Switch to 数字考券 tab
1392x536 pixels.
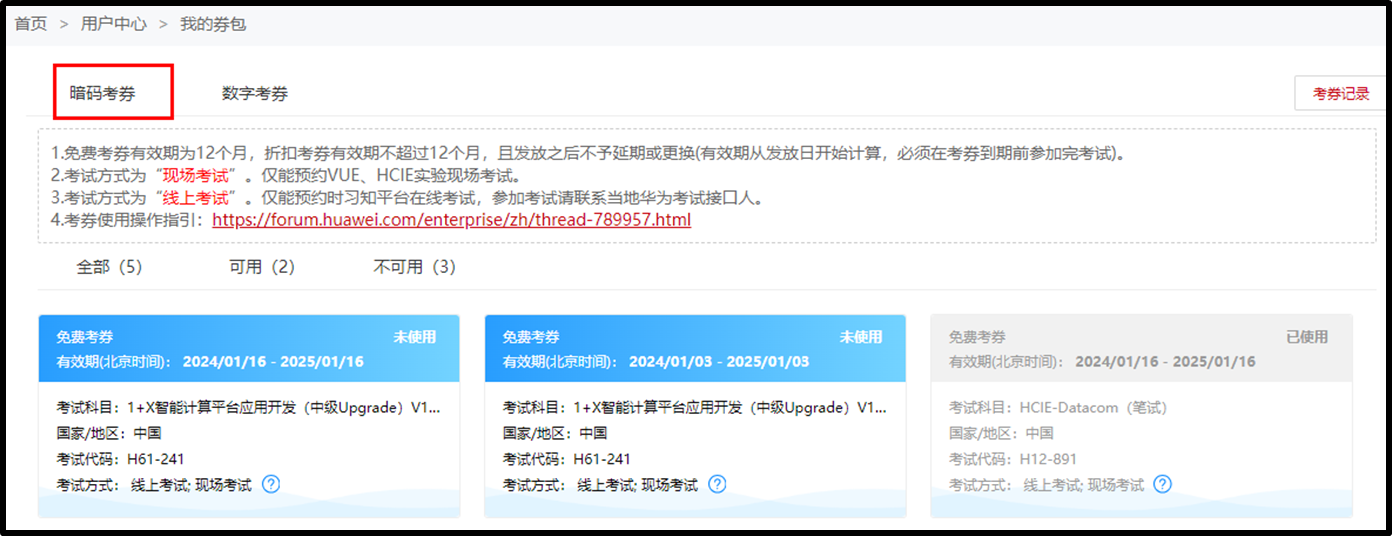pyautogui.click(x=254, y=93)
